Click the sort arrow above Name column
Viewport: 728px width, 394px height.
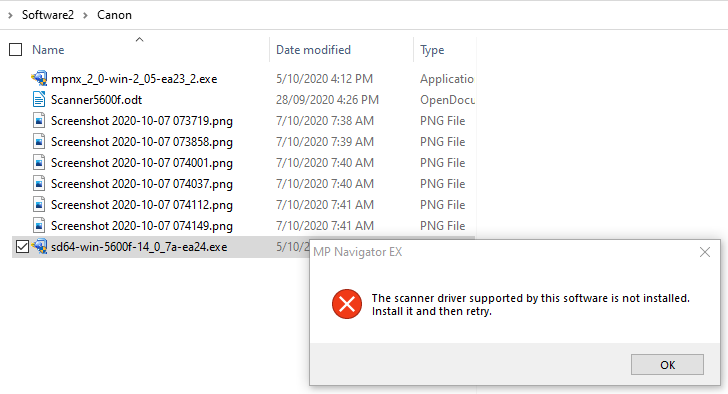click(x=139, y=39)
